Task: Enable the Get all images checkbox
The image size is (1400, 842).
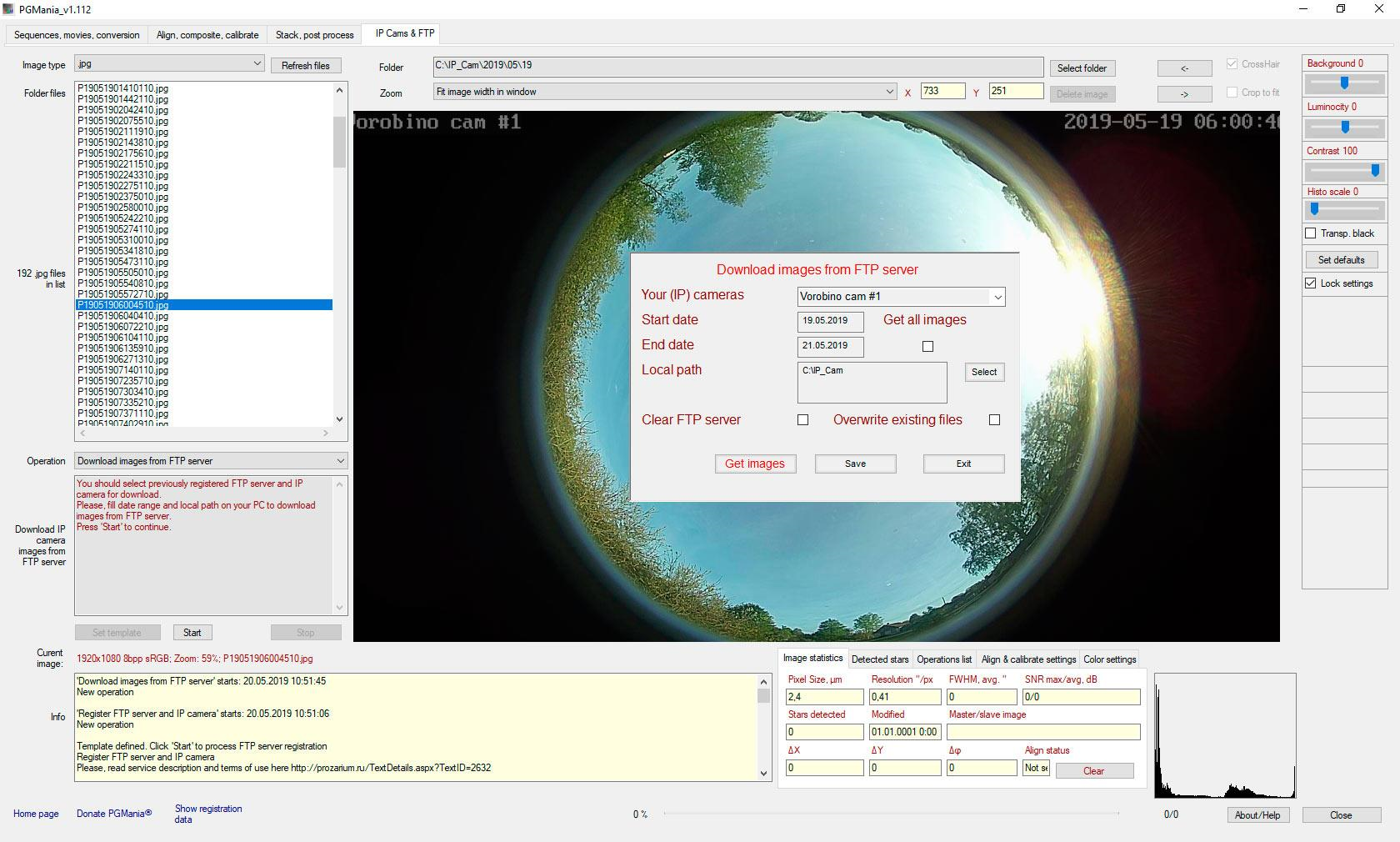Action: tap(927, 346)
